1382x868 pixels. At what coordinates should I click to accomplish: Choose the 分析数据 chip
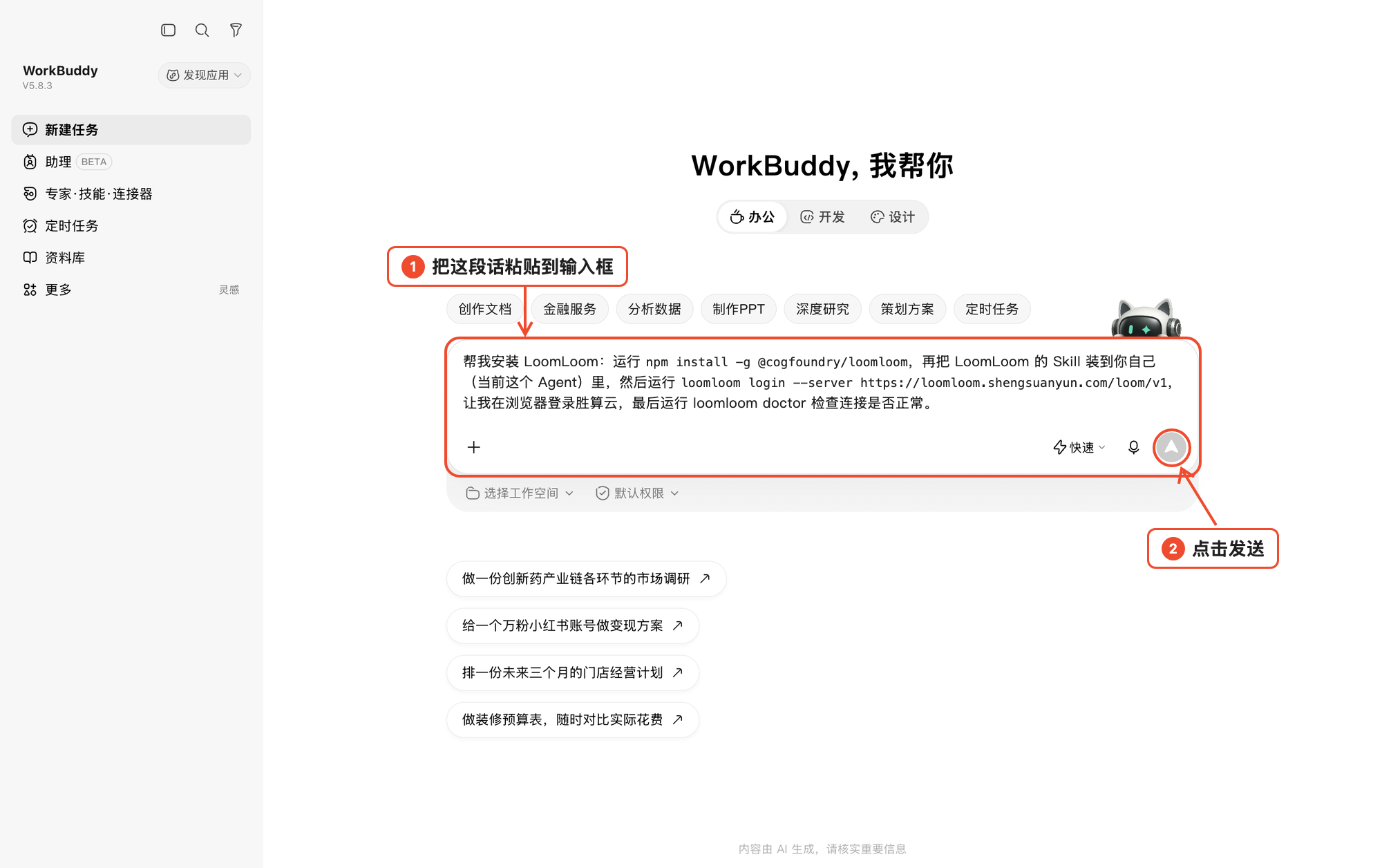coord(654,309)
